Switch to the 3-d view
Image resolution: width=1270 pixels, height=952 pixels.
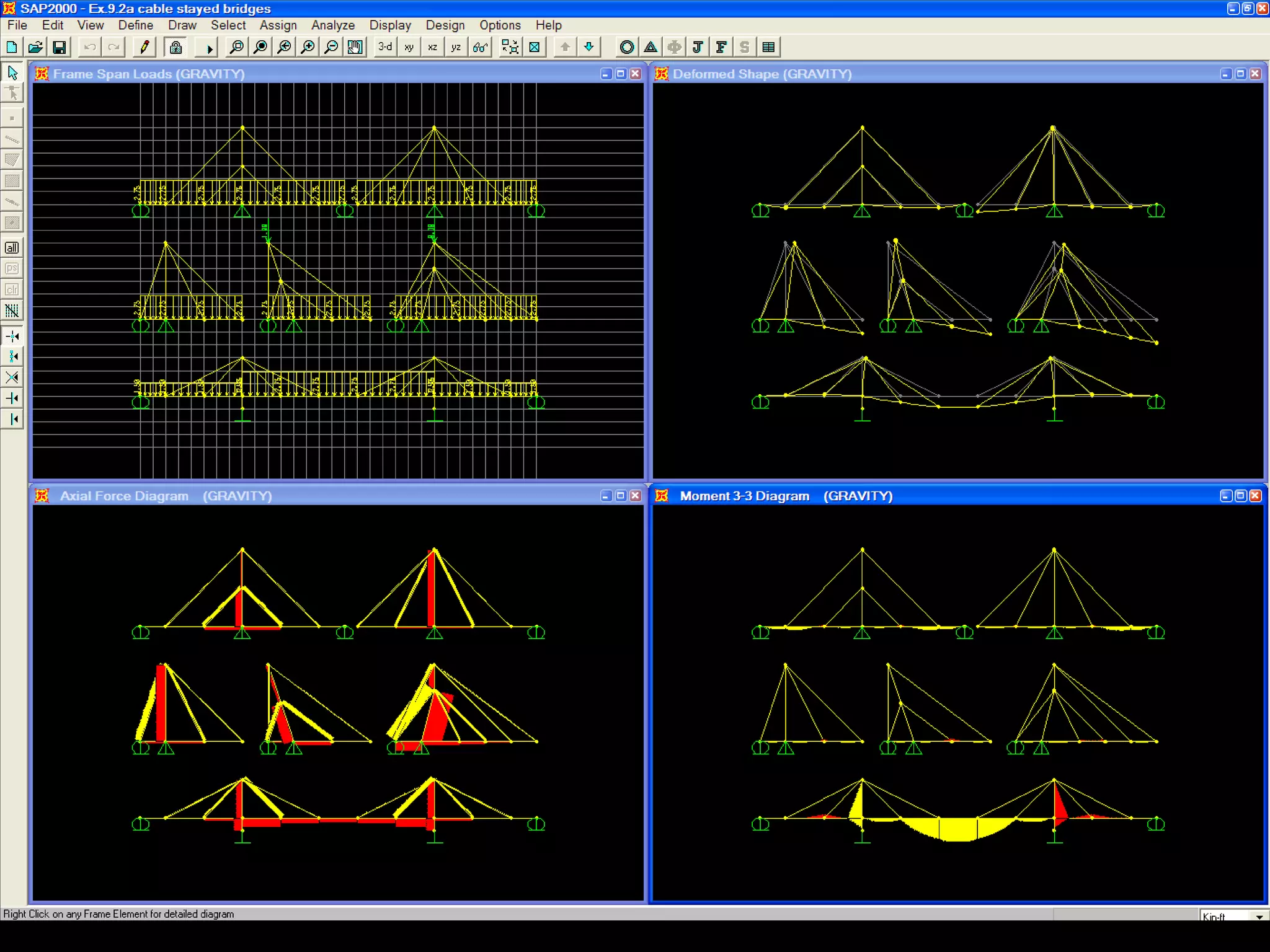click(x=385, y=48)
